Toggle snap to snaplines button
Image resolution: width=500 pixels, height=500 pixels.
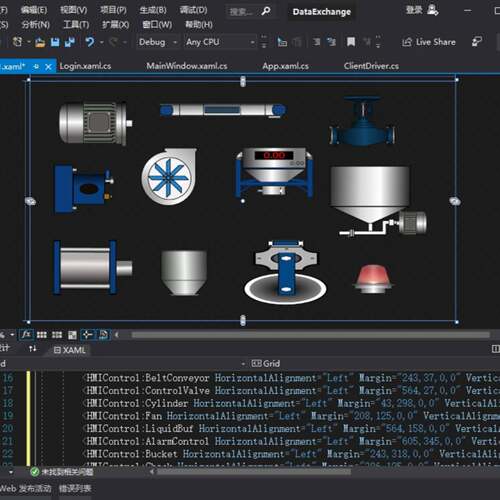click(88, 334)
